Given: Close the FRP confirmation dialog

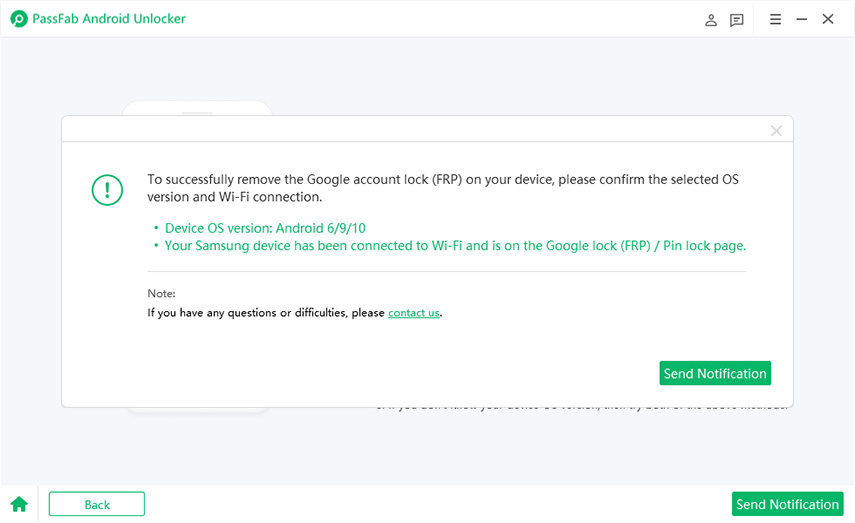Looking at the screenshot, I should [776, 131].
